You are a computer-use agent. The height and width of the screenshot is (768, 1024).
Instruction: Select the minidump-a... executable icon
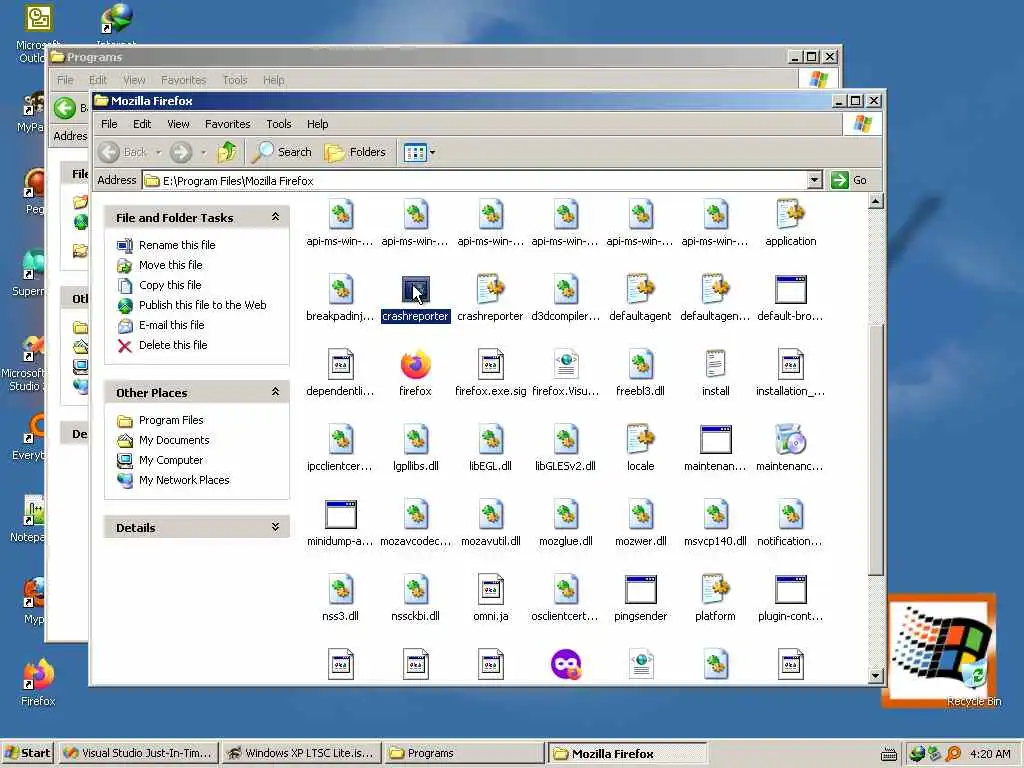click(x=340, y=515)
